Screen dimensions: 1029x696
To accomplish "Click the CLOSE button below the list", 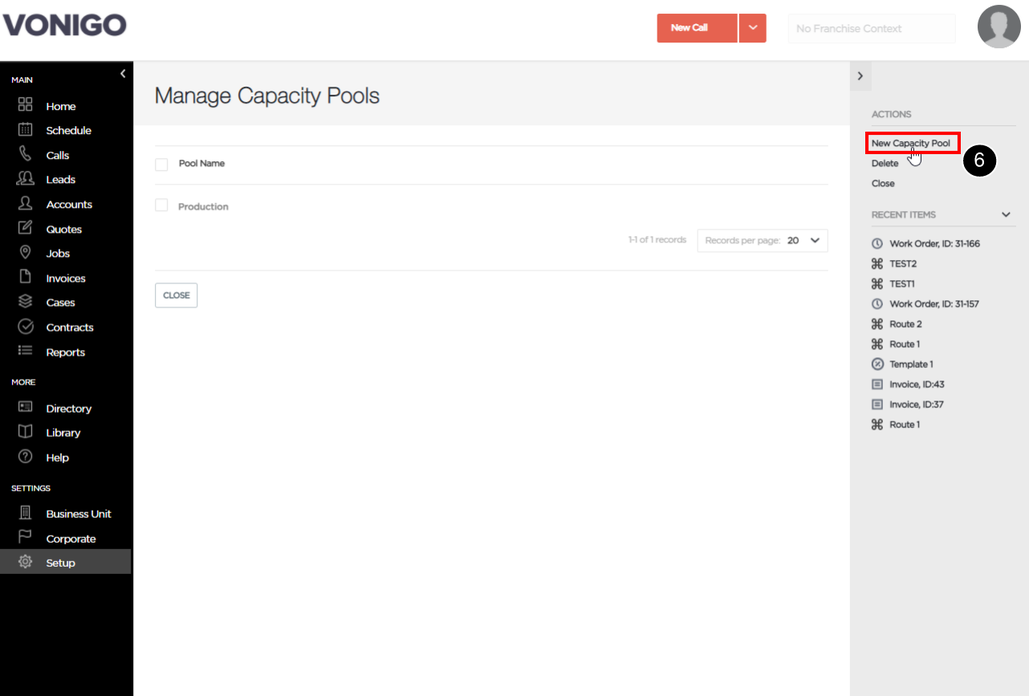I will pyautogui.click(x=177, y=295).
